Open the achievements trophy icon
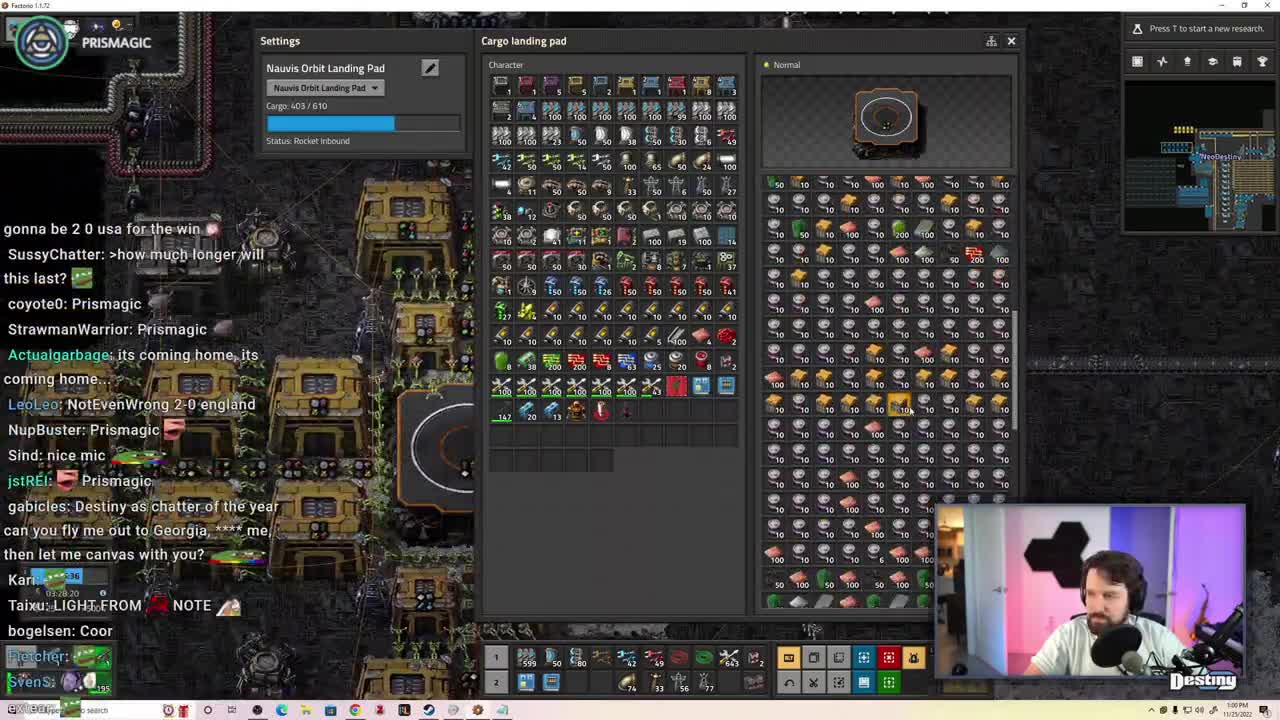Image resolution: width=1280 pixels, height=720 pixels. coord(1262,62)
